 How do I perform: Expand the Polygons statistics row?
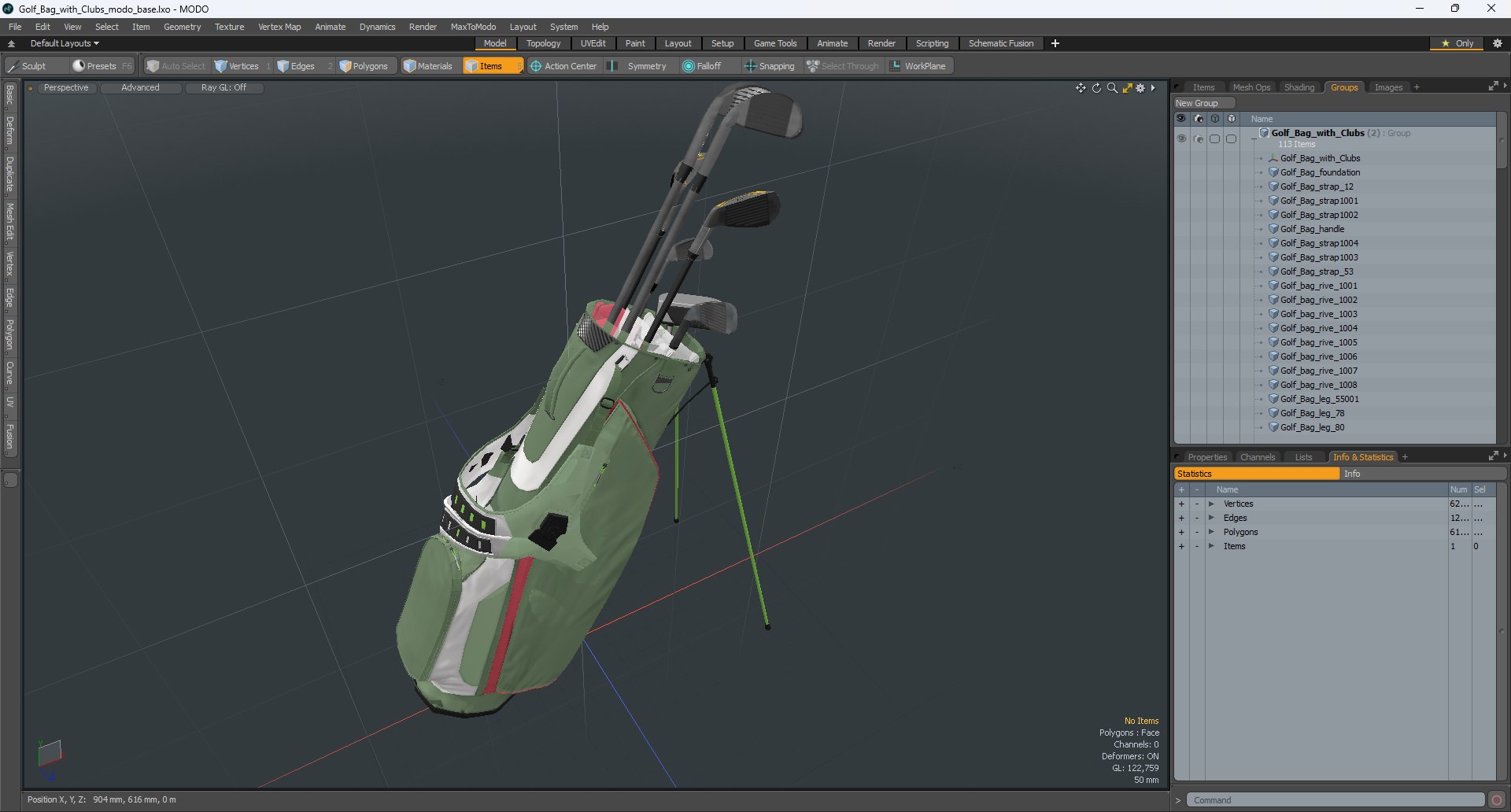click(1211, 532)
